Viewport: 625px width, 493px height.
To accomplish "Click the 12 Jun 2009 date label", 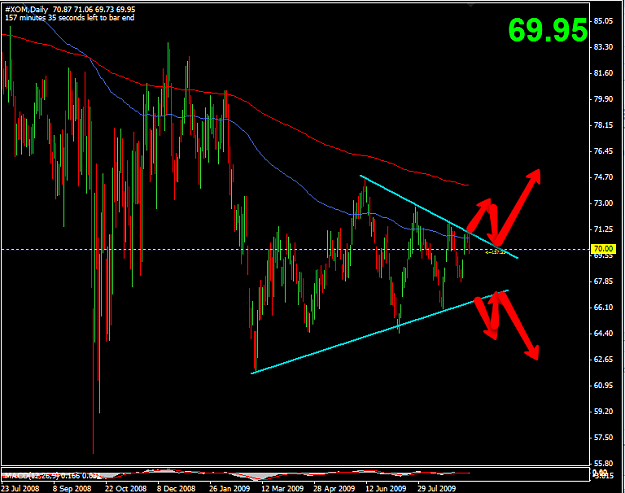I will [x=386, y=488].
